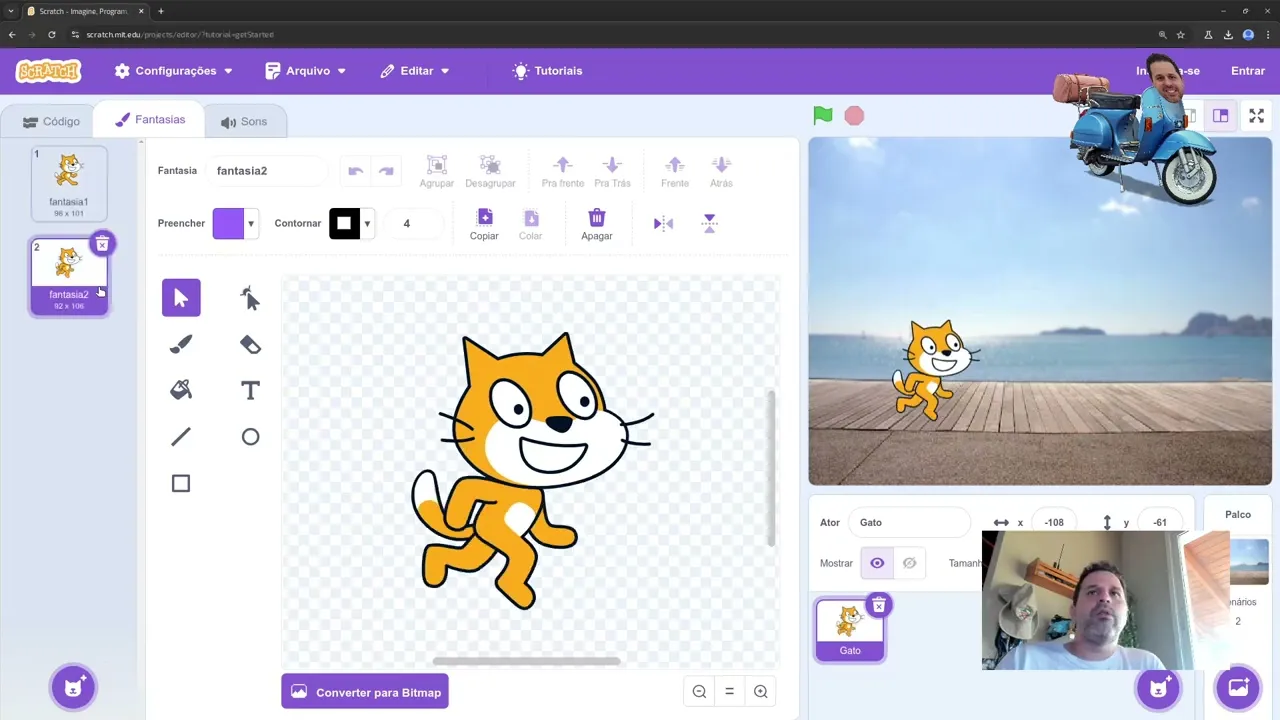Choose the Eraser tool
Screen dimensions: 1280x720
[250, 344]
